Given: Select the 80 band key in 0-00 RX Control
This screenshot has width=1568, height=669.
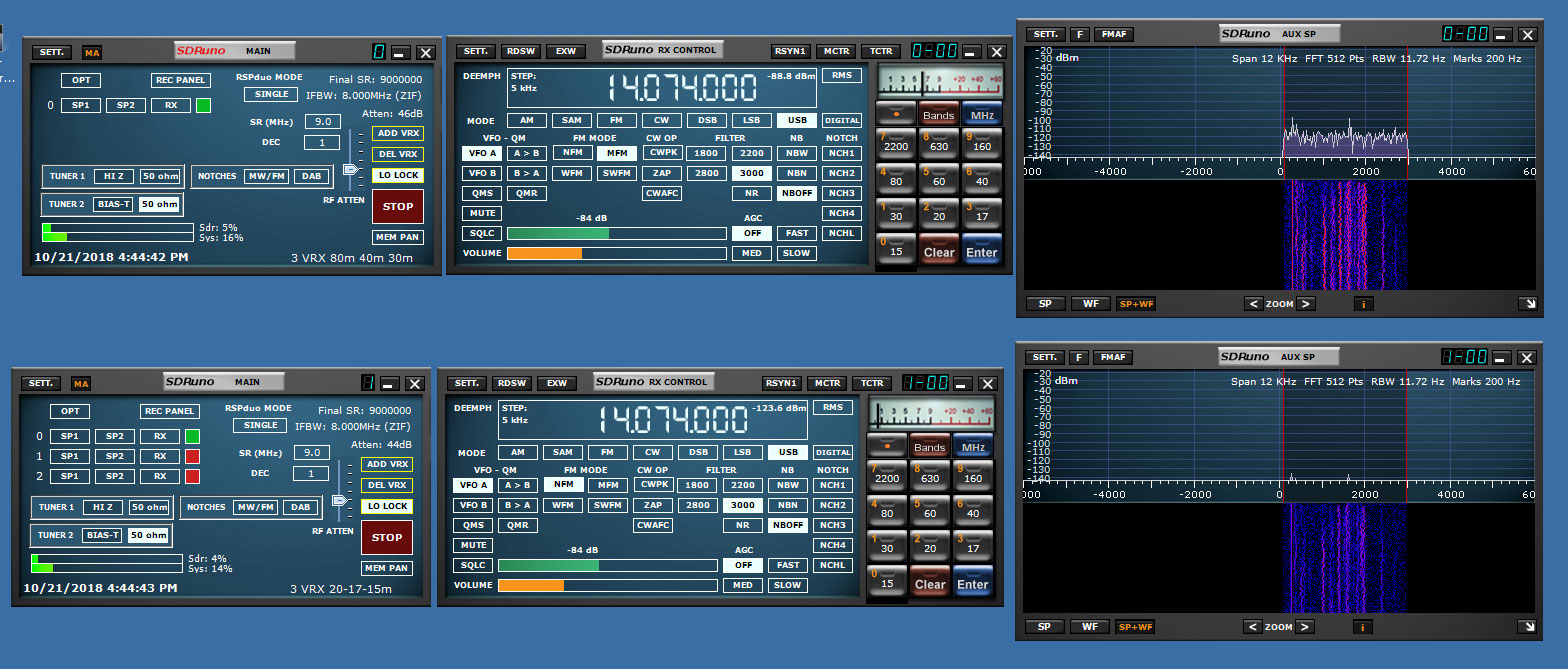Looking at the screenshot, I should click(896, 179).
